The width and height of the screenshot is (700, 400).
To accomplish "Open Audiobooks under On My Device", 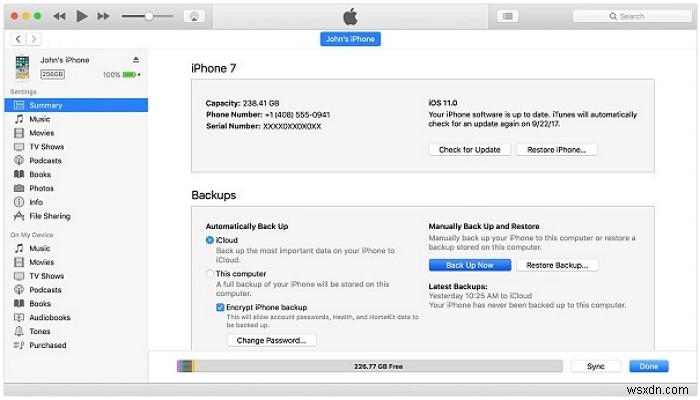I will pyautogui.click(x=76, y=317).
